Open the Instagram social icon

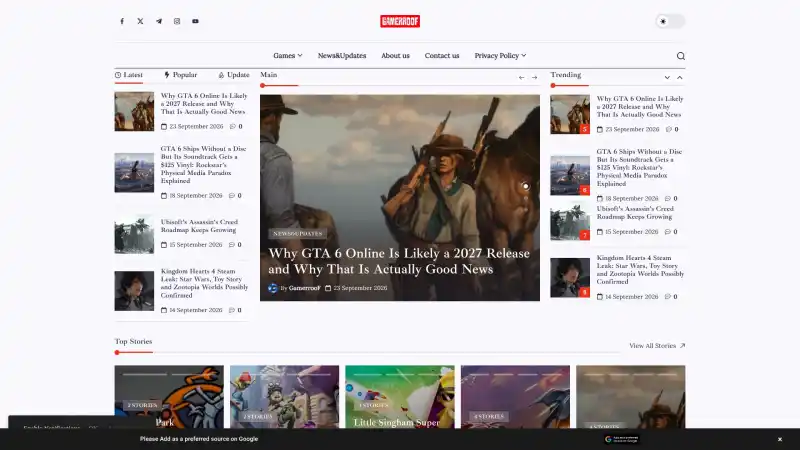[x=177, y=21]
